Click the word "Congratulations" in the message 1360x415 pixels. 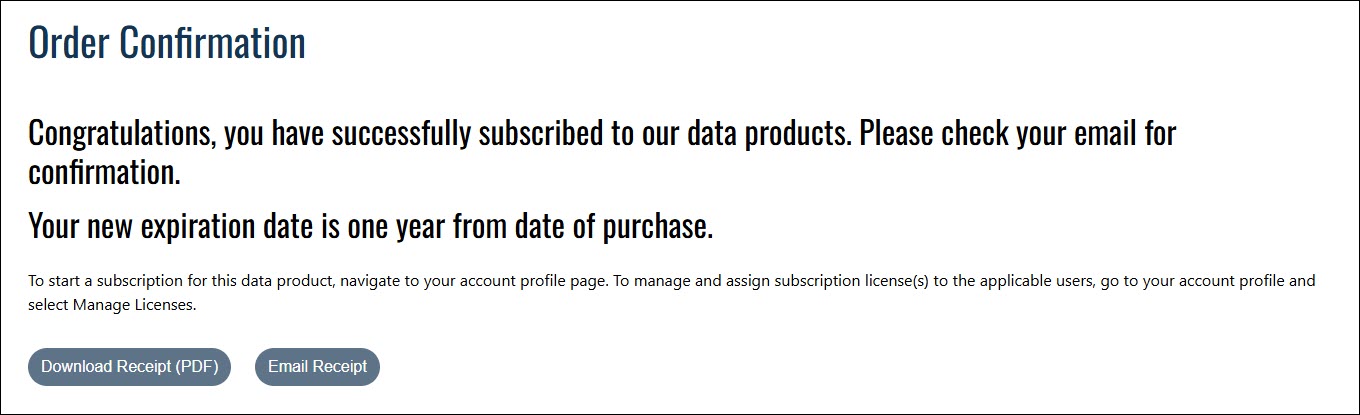(x=120, y=133)
